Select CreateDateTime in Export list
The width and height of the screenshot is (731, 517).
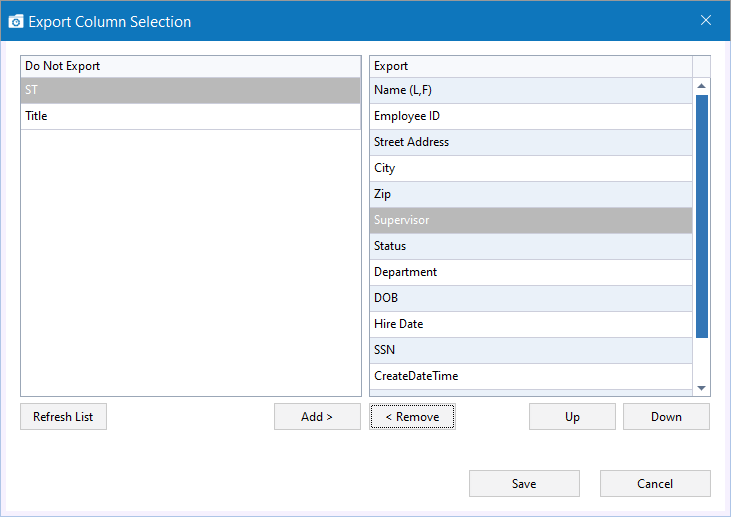(x=531, y=376)
